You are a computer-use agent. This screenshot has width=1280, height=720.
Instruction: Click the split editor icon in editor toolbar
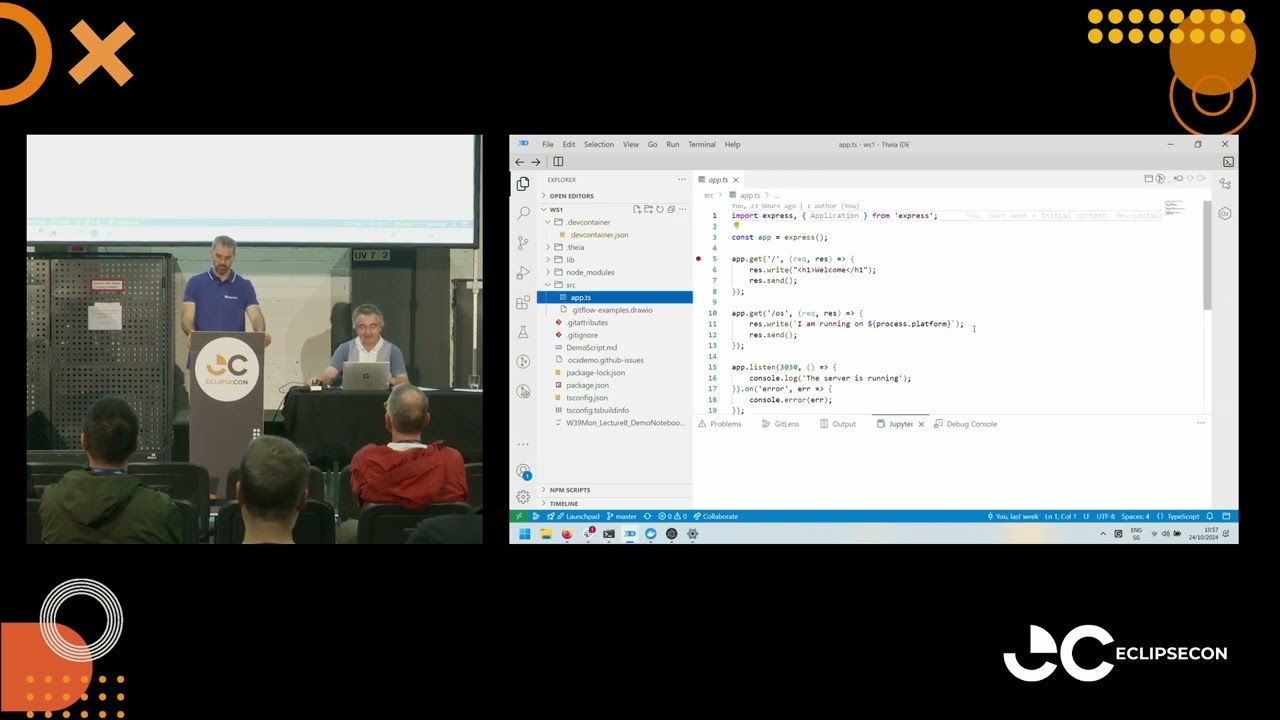tap(1149, 179)
